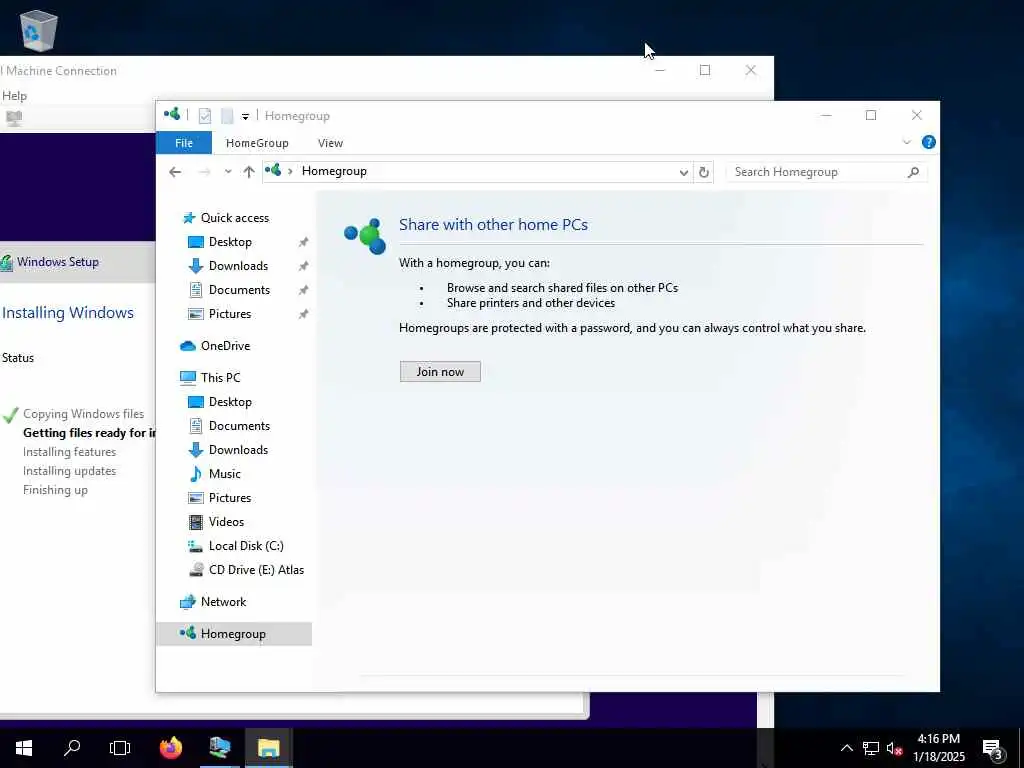Click toolbar icon in Virtual Machine Connection window

coord(14,118)
